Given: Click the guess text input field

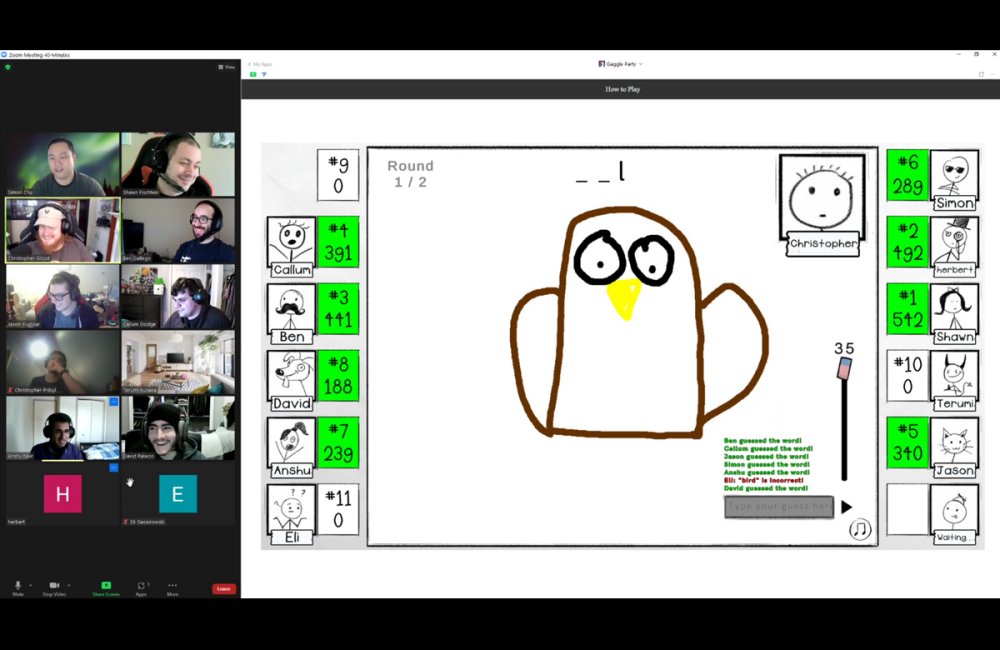Looking at the screenshot, I should pos(779,507).
